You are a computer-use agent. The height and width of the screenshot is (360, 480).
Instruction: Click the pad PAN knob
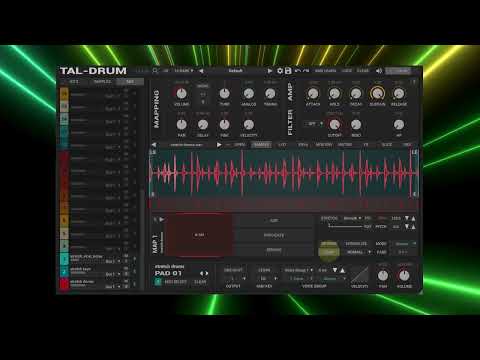coord(383,276)
